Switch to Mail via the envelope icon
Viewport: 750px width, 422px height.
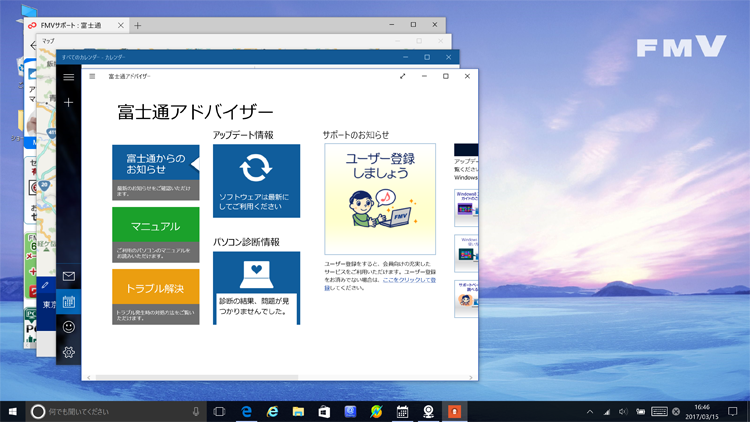(68, 276)
